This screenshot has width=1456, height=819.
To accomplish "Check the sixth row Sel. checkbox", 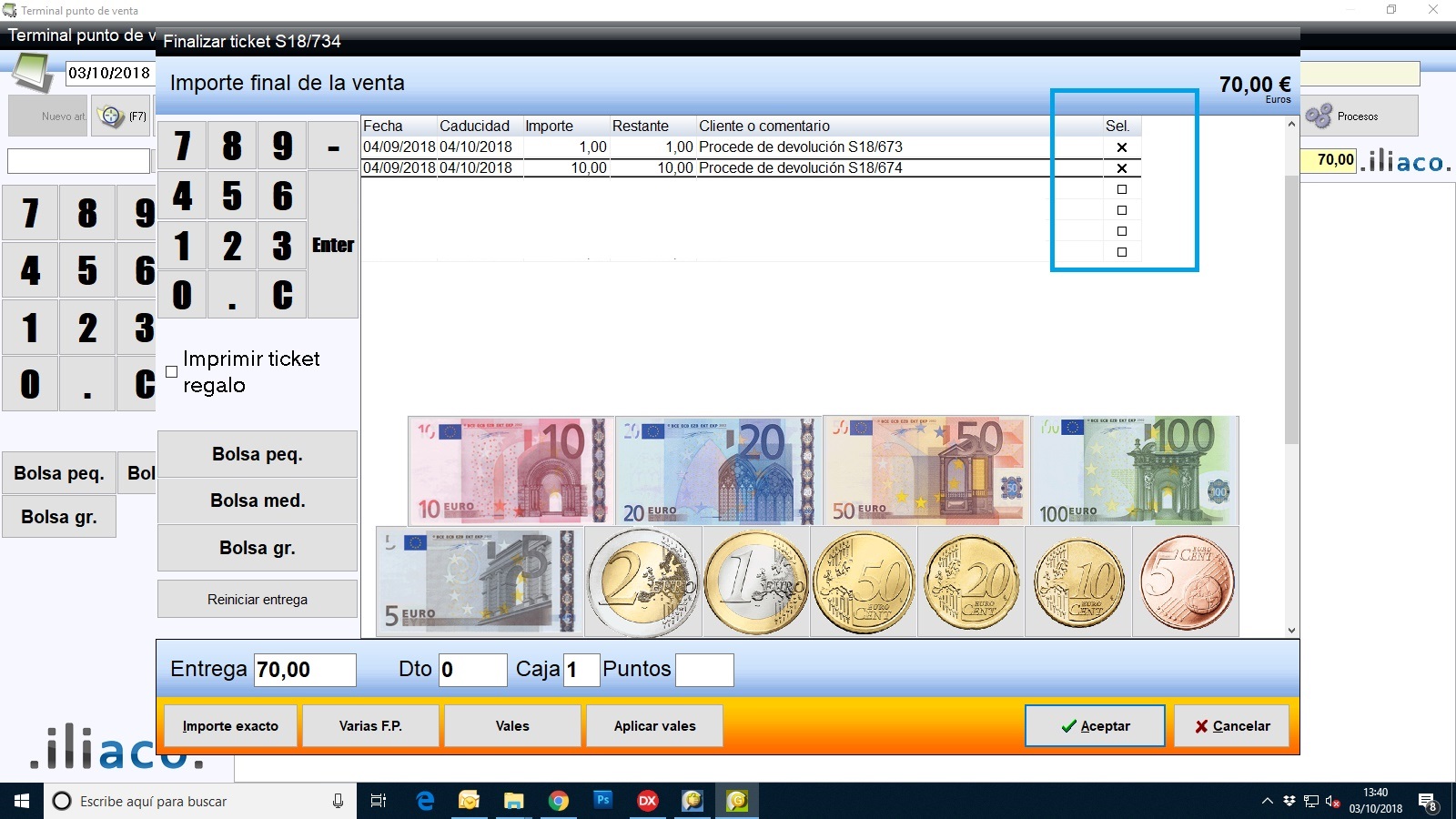I will pos(1121,252).
